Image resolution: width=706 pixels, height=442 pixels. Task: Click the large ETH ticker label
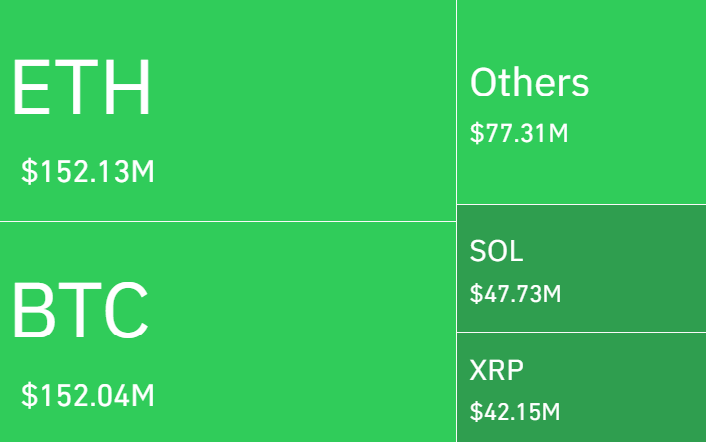click(x=81, y=88)
